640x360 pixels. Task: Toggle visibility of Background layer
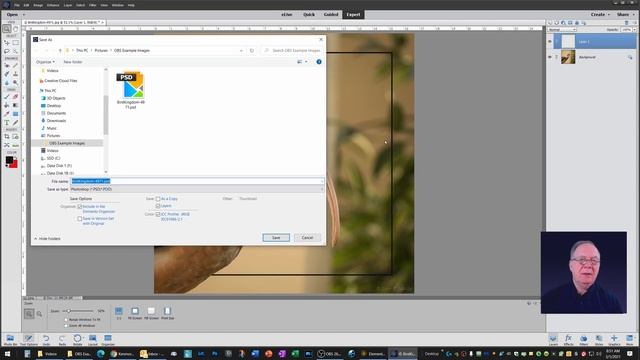(550, 57)
